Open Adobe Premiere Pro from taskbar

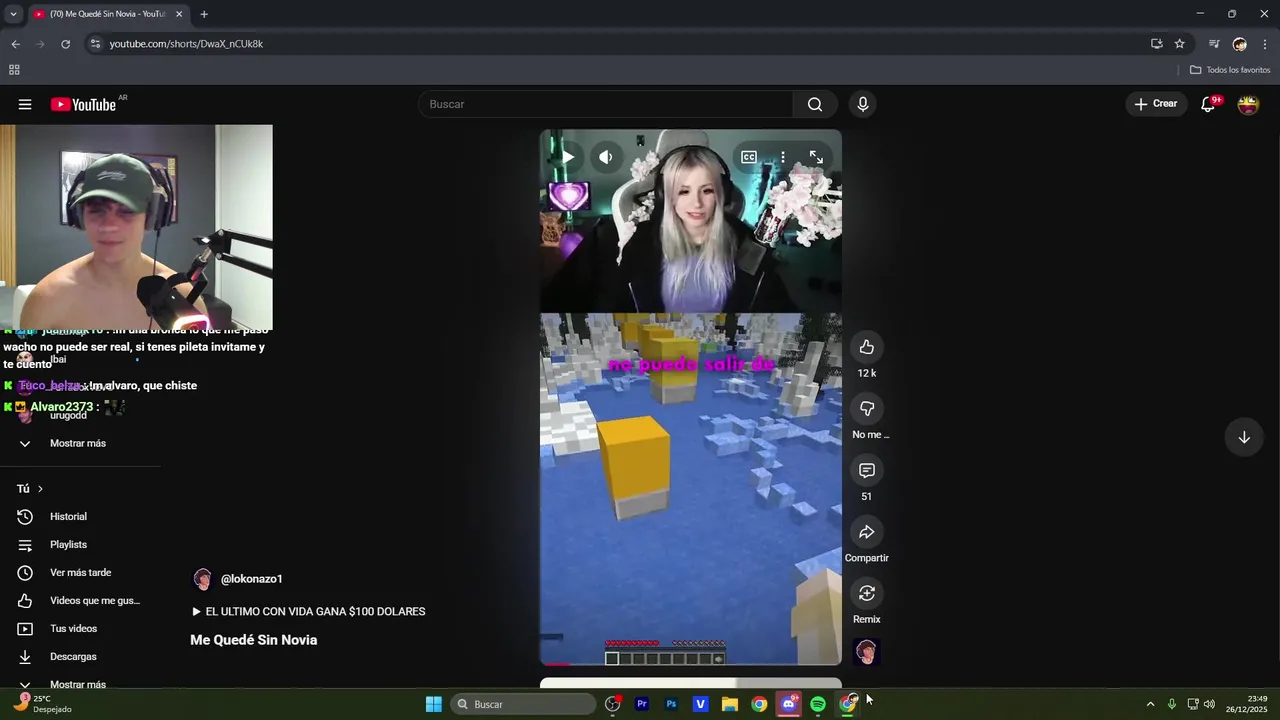pyautogui.click(x=642, y=704)
